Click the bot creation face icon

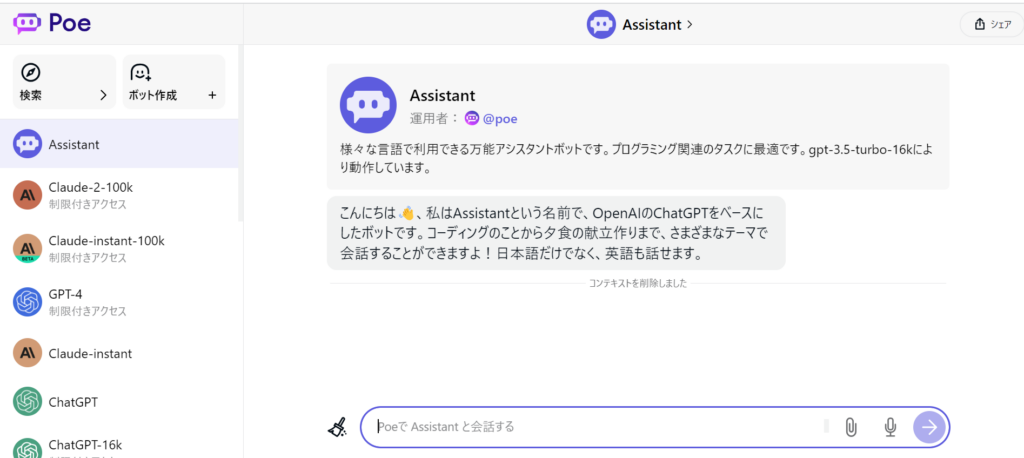(x=140, y=72)
